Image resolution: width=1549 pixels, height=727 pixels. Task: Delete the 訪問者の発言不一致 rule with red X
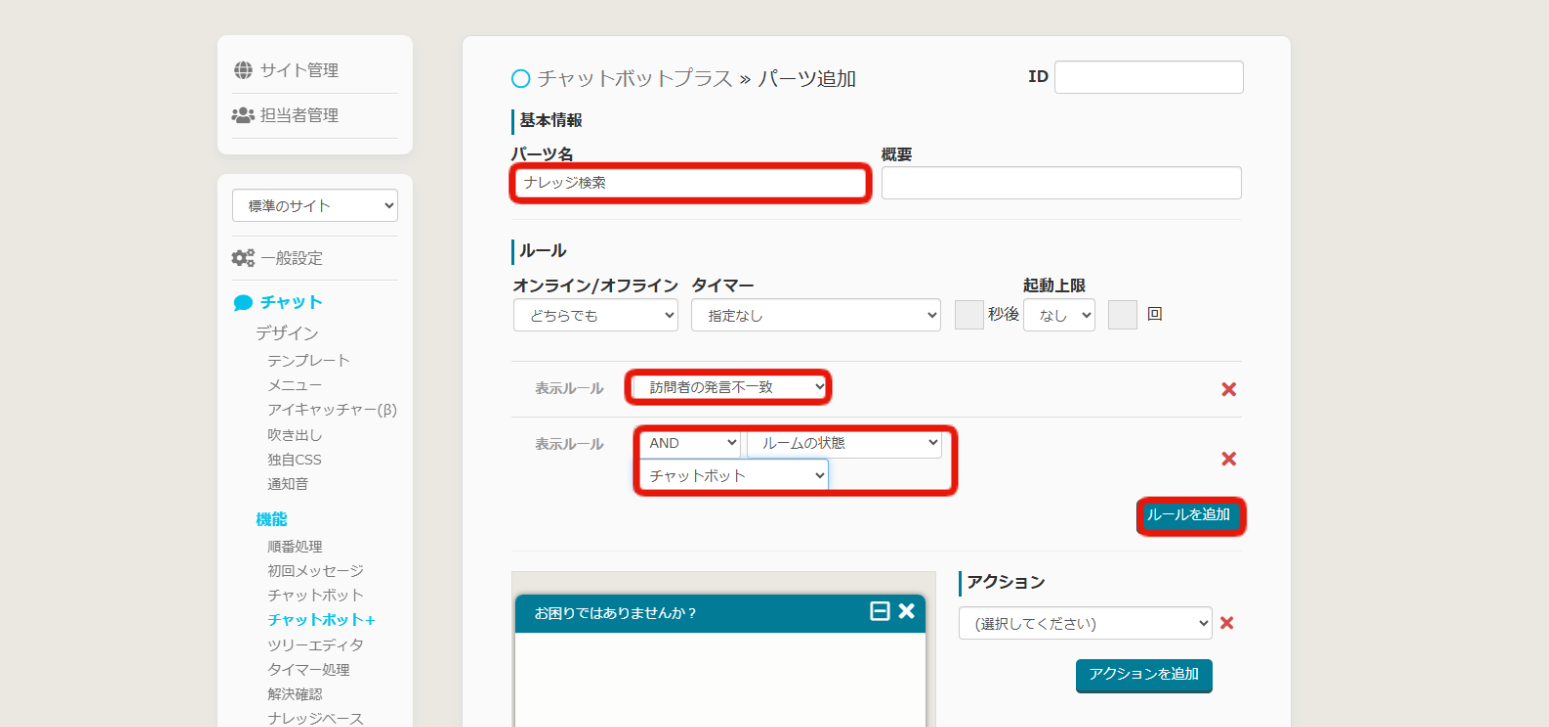click(x=1229, y=389)
